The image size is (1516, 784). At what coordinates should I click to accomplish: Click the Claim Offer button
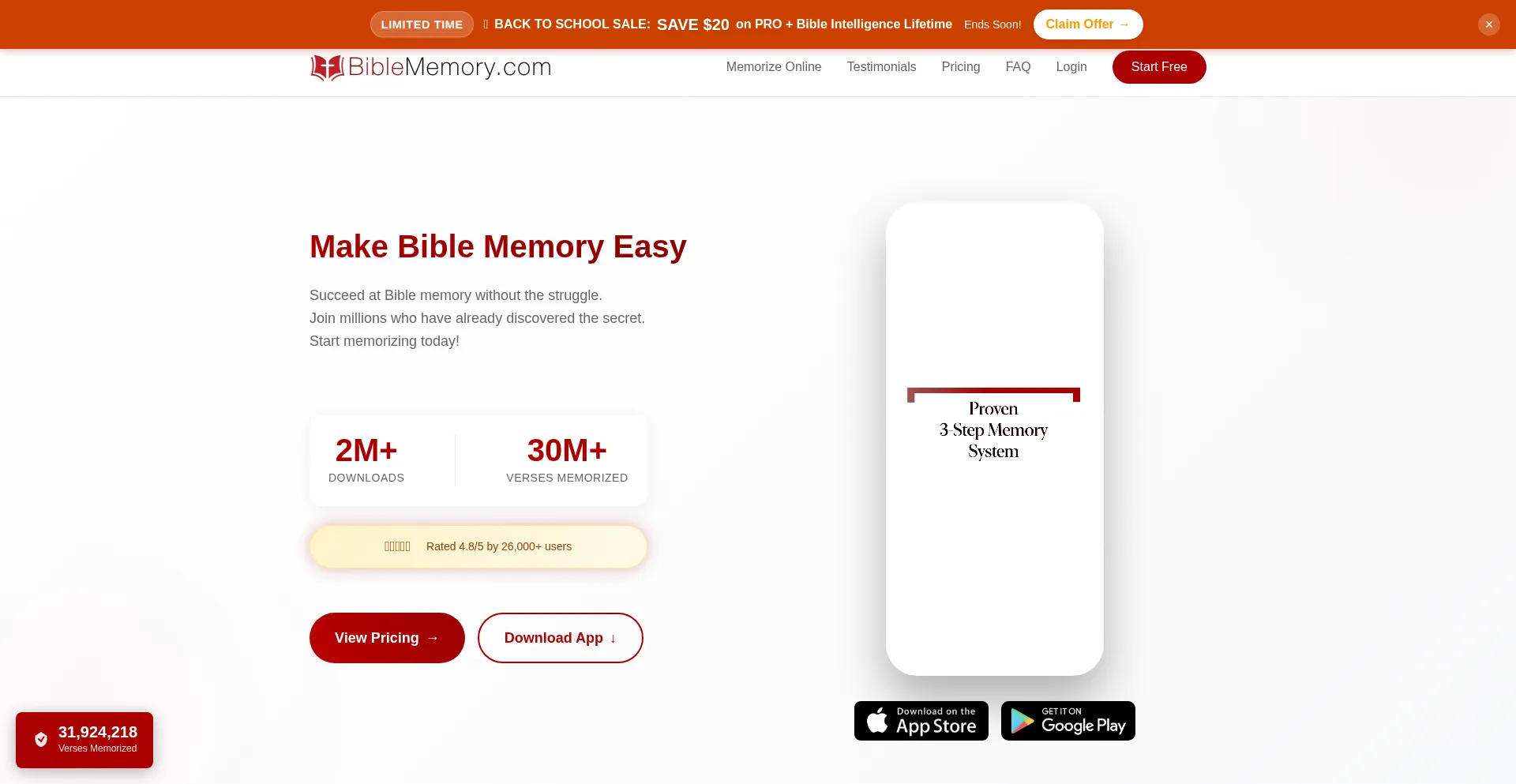(1087, 24)
